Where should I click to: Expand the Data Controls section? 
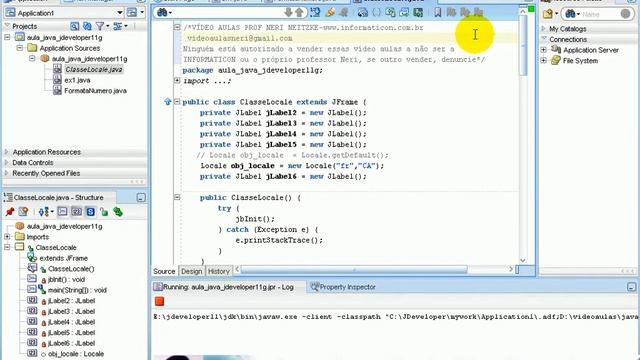(7, 162)
